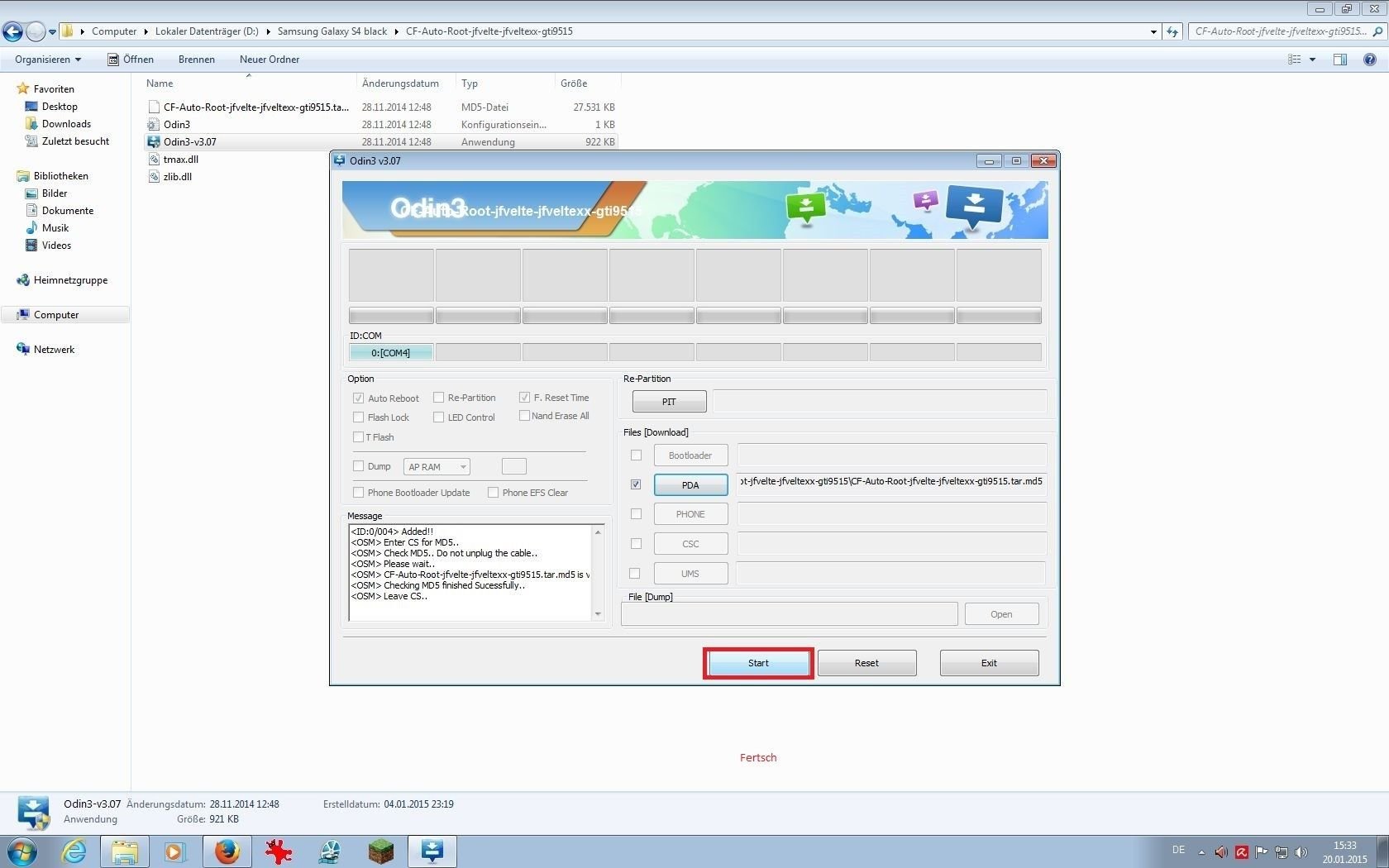Toggle the F. Reset Time checkbox

[x=524, y=398]
